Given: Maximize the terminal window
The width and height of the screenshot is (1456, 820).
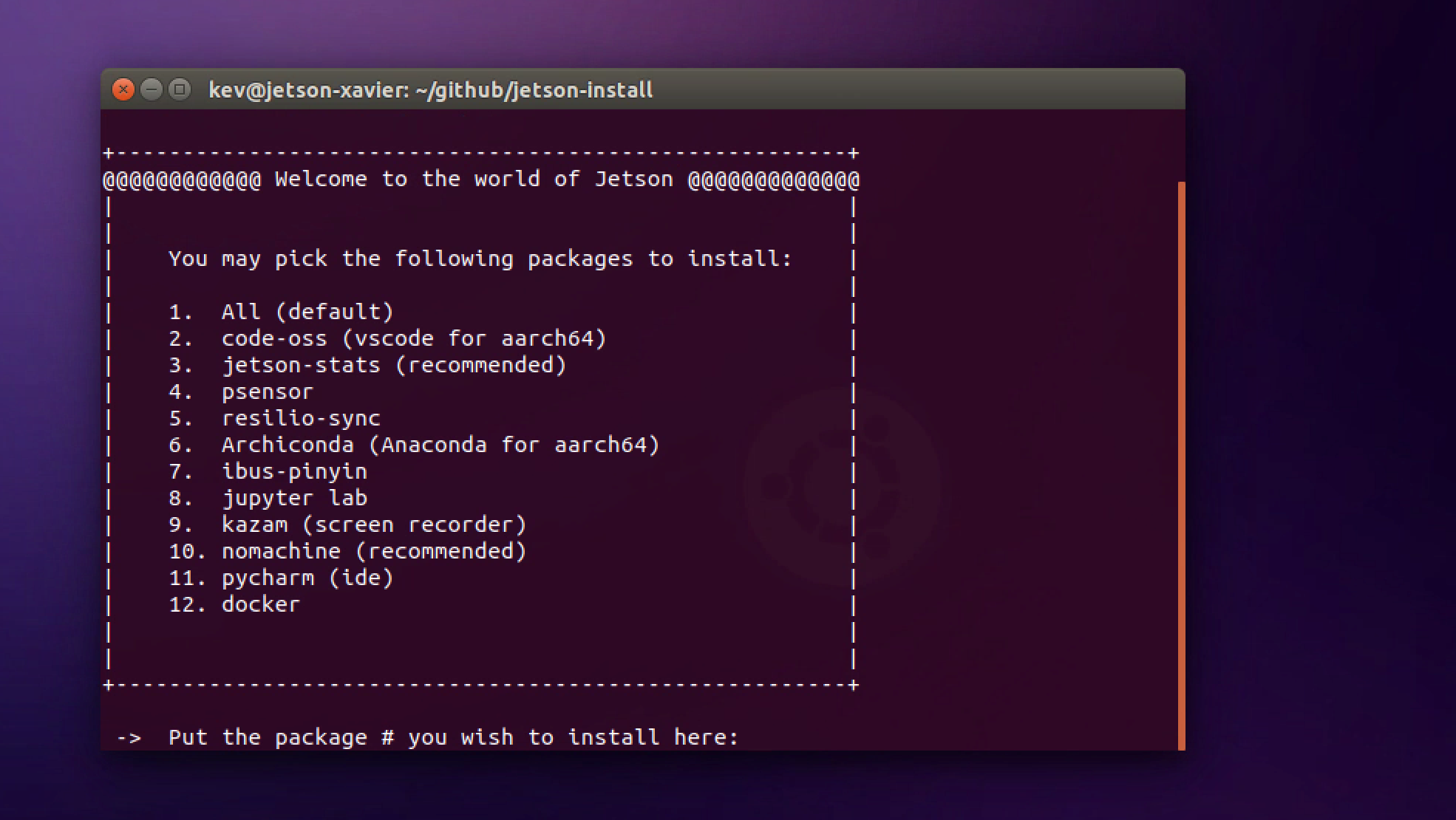Looking at the screenshot, I should point(179,90).
